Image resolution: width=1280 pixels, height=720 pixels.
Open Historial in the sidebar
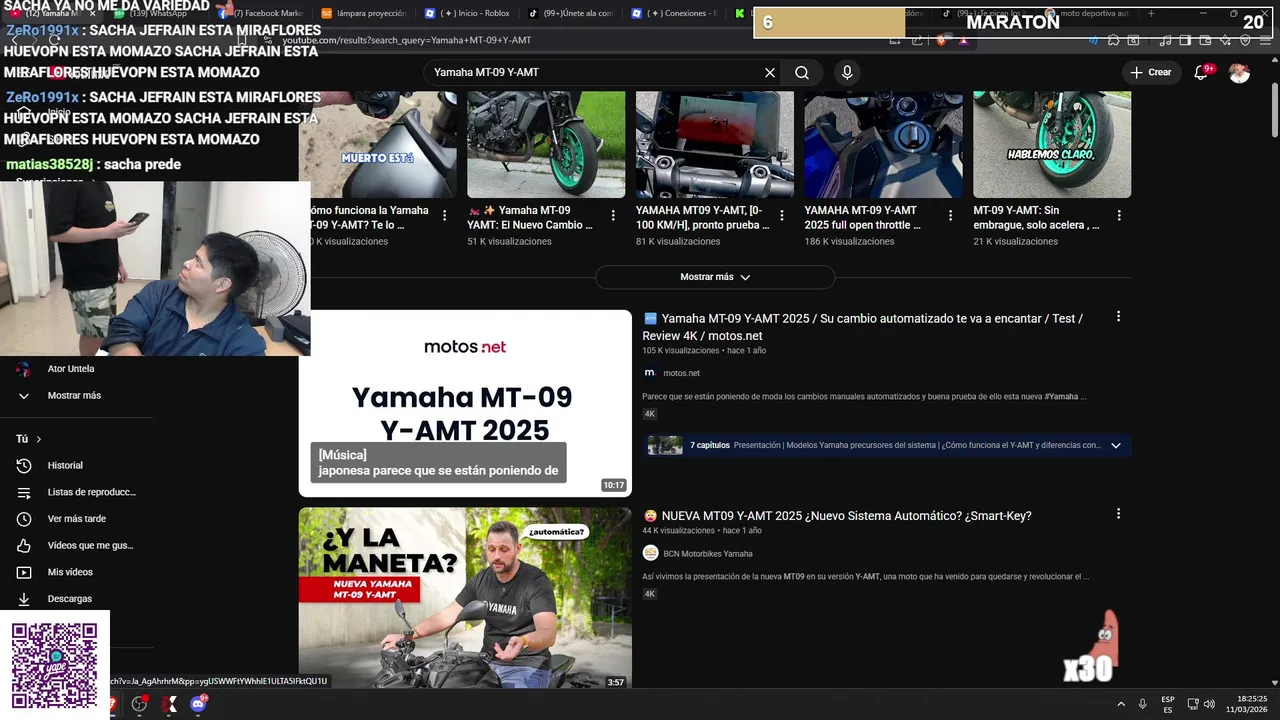pos(65,466)
